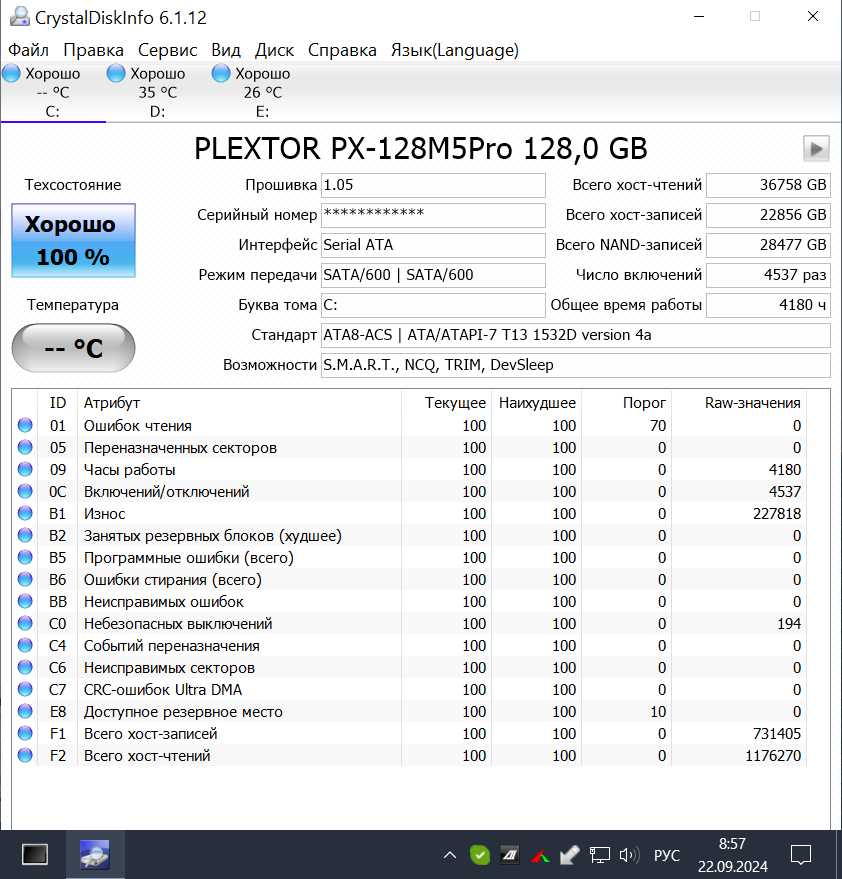Click the Наихудшее column header
This screenshot has width=842, height=879.
[x=536, y=403]
